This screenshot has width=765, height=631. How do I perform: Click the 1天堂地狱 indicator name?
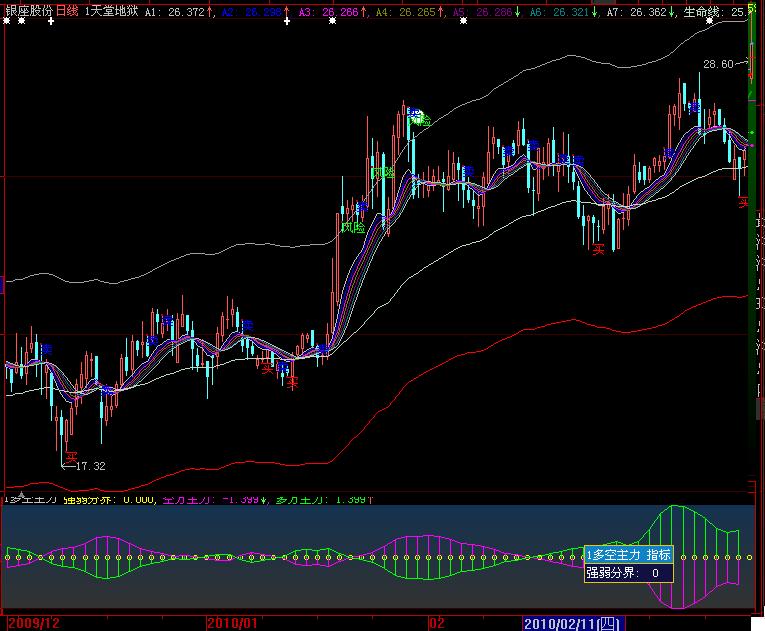tap(111, 11)
